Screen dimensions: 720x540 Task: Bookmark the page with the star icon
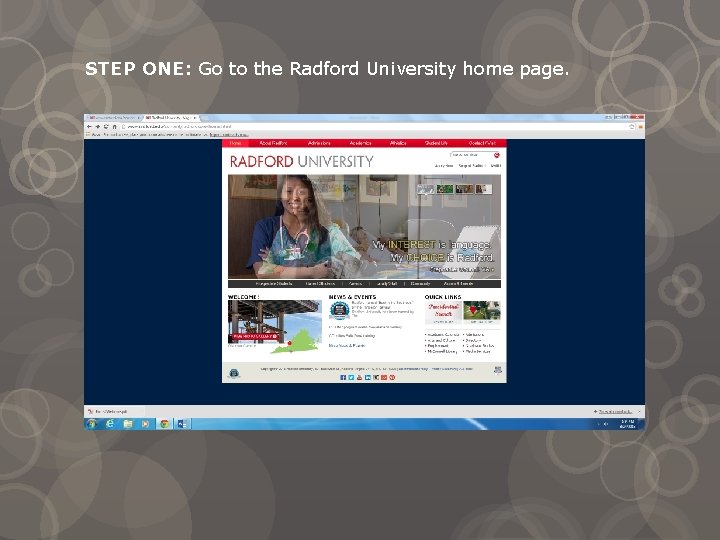[x=632, y=126]
